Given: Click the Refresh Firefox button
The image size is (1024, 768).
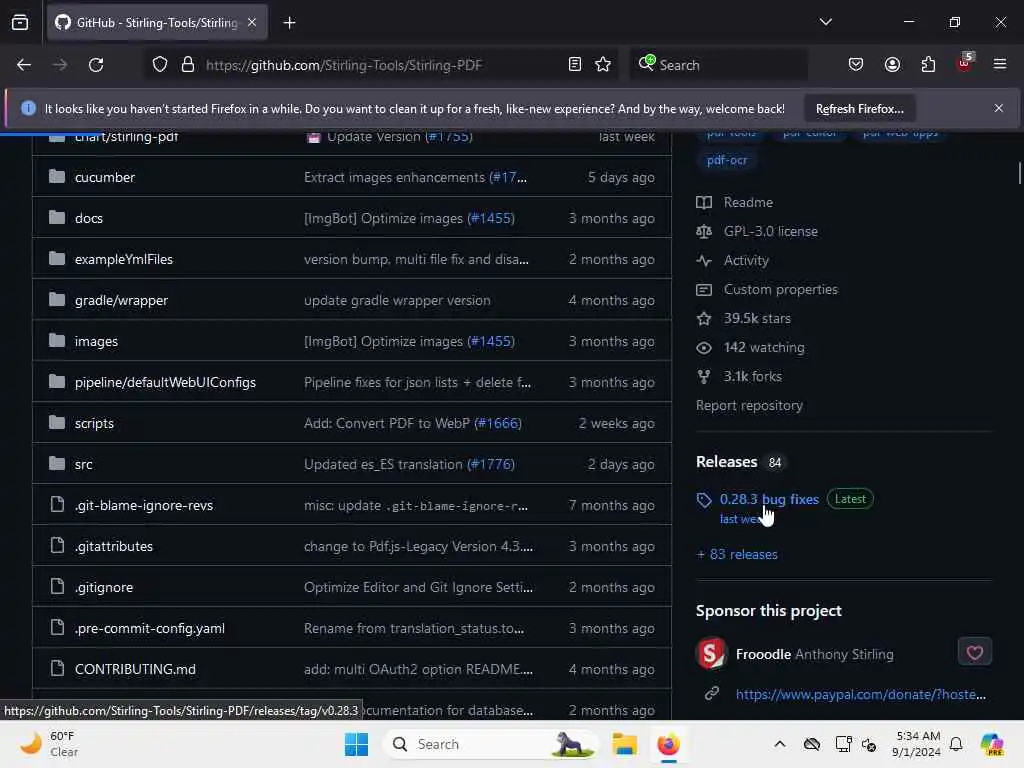Looking at the screenshot, I should 859,108.
